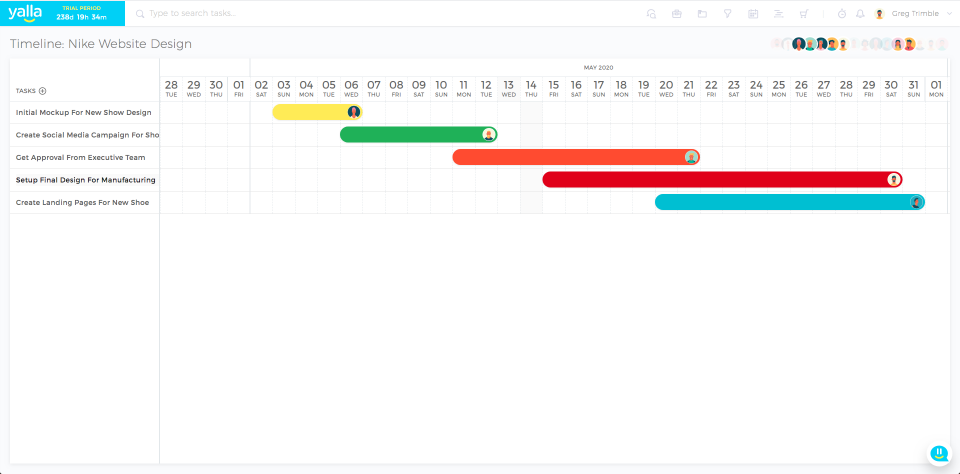Image resolution: width=960 pixels, height=474 pixels.
Task: Click assignee avatar on yellow Initial Mockup bar
Action: click(x=354, y=112)
